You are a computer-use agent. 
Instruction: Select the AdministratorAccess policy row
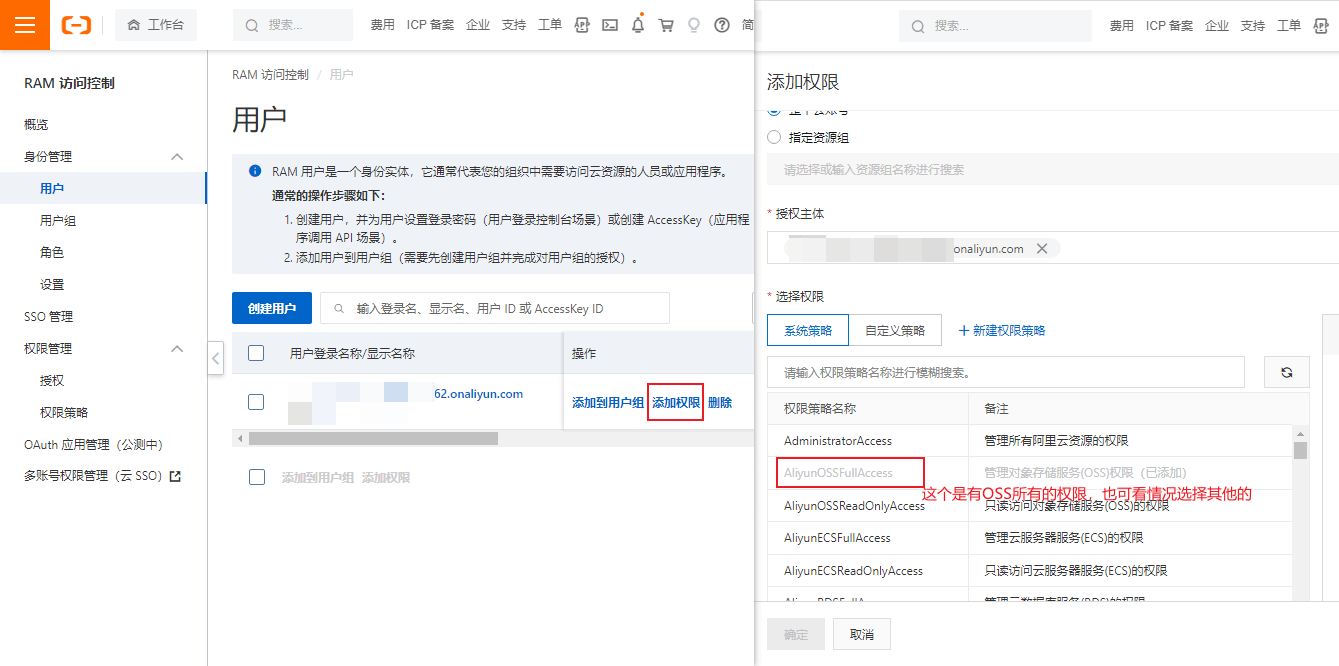[1030, 441]
